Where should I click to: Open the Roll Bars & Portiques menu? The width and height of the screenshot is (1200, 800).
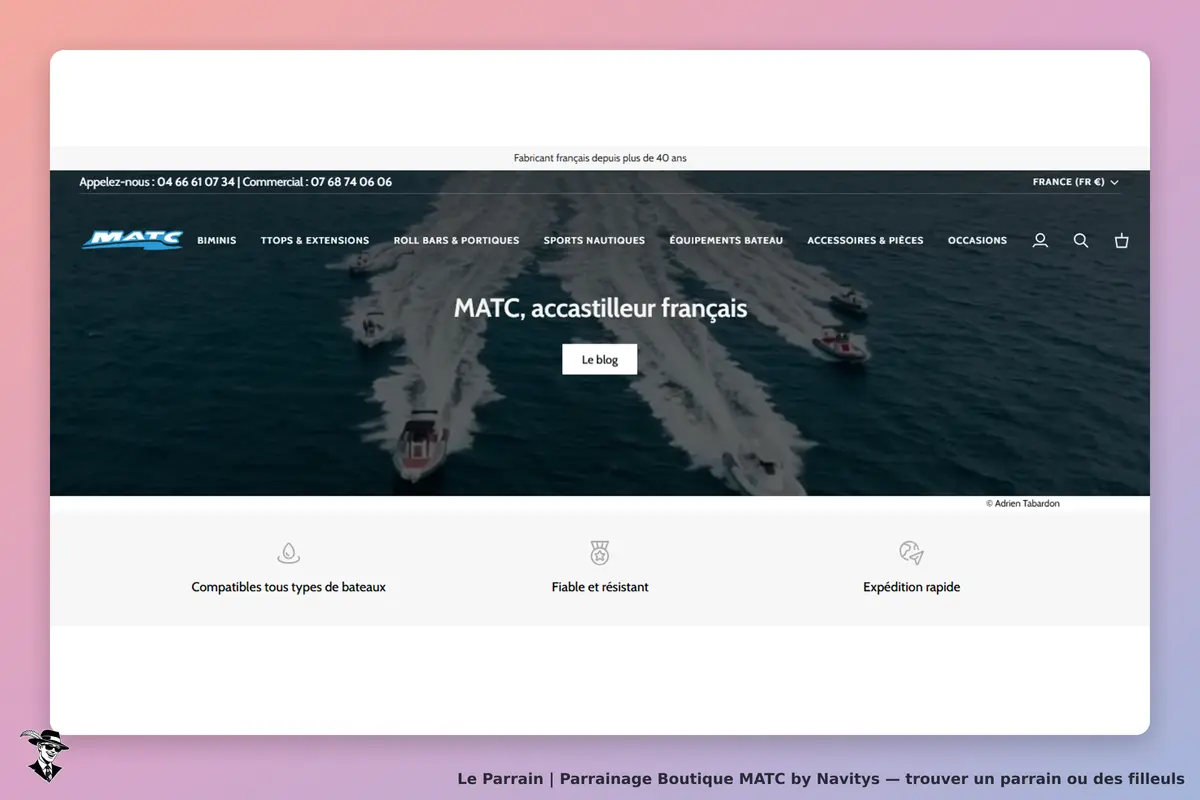456,240
